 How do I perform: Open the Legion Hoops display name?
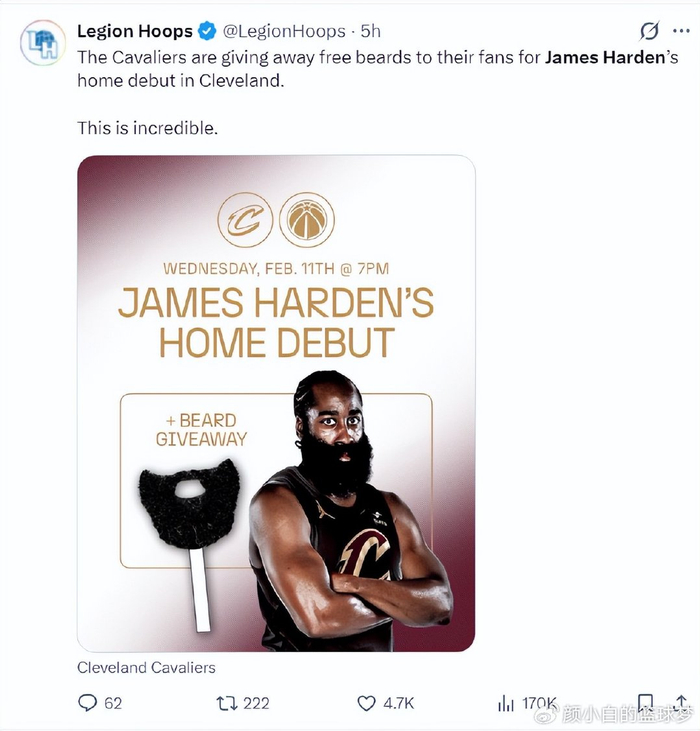click(x=135, y=31)
